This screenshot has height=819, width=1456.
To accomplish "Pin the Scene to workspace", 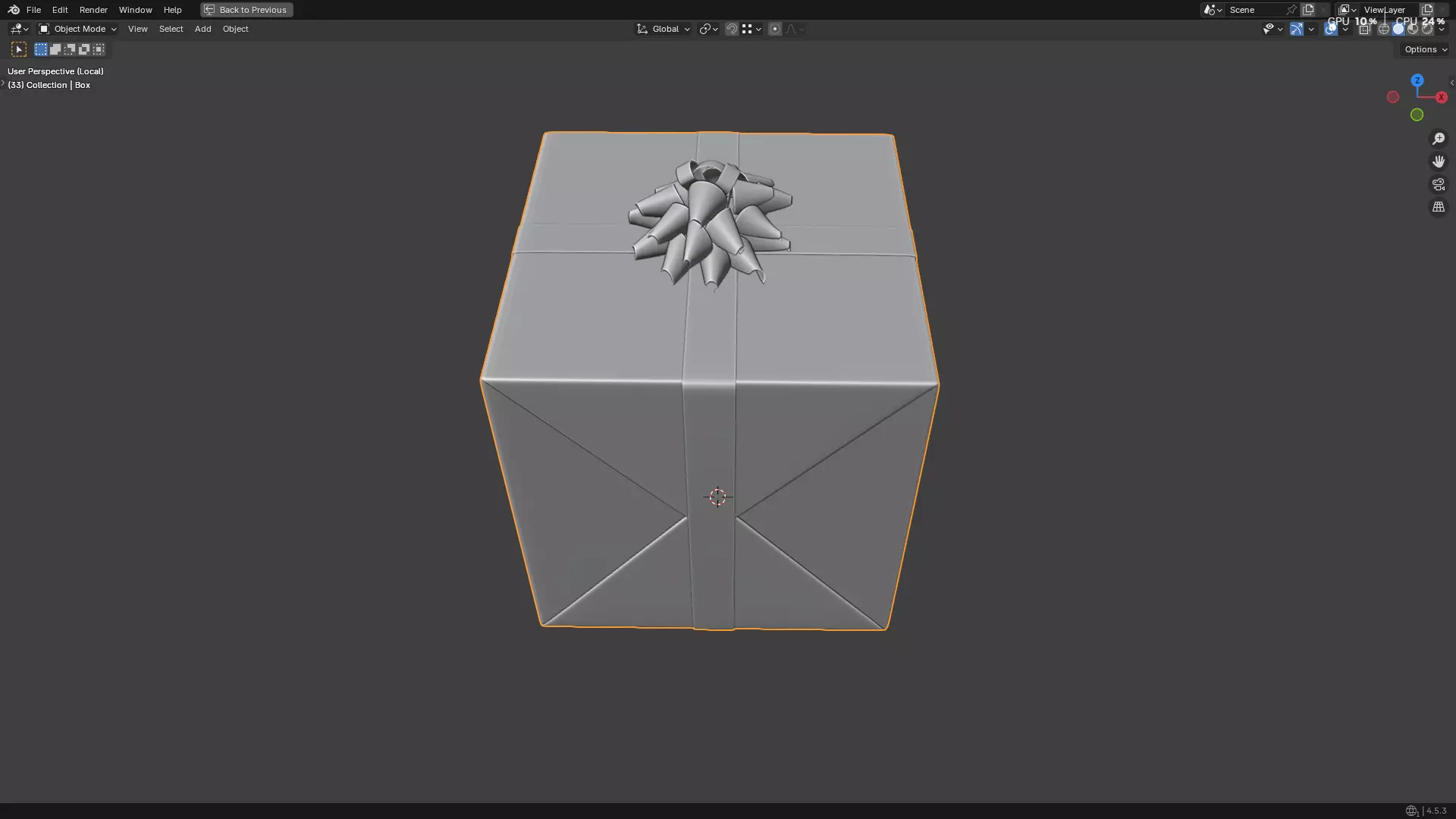I will pos(1291,10).
